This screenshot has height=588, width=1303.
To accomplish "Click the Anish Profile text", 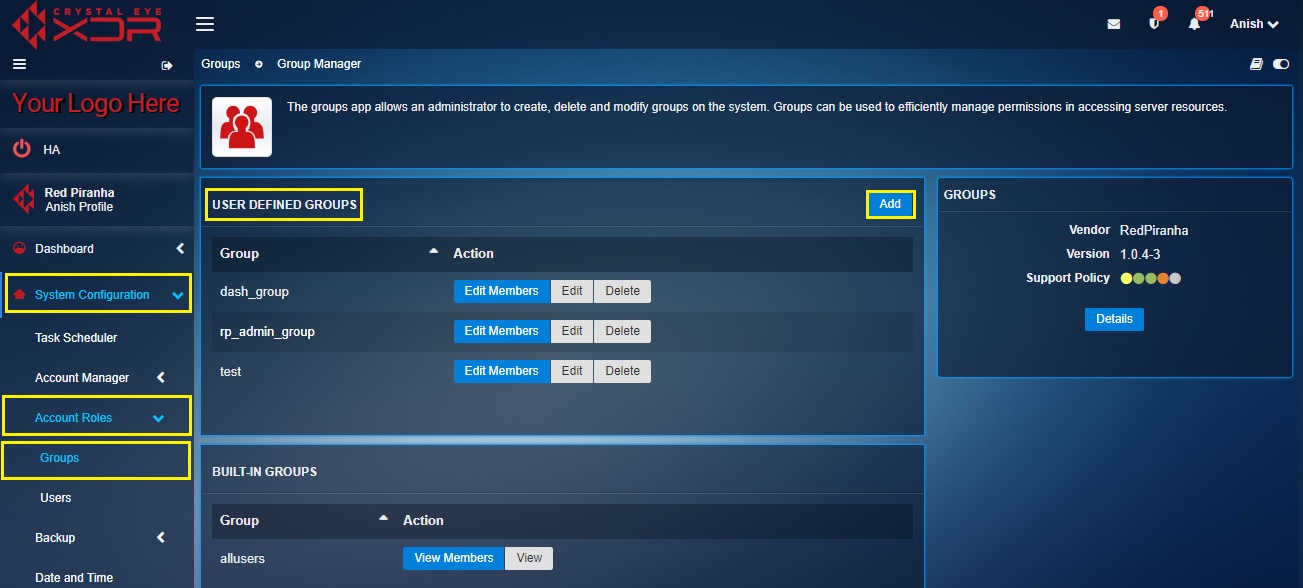I will coord(79,207).
